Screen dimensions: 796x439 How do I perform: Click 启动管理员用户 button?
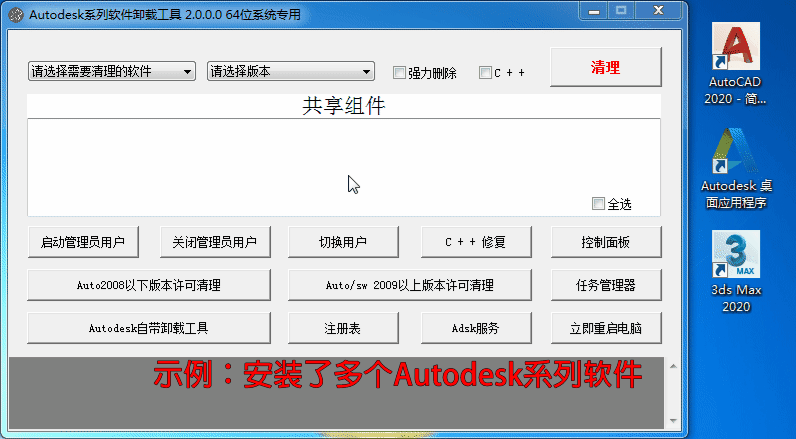point(83,242)
